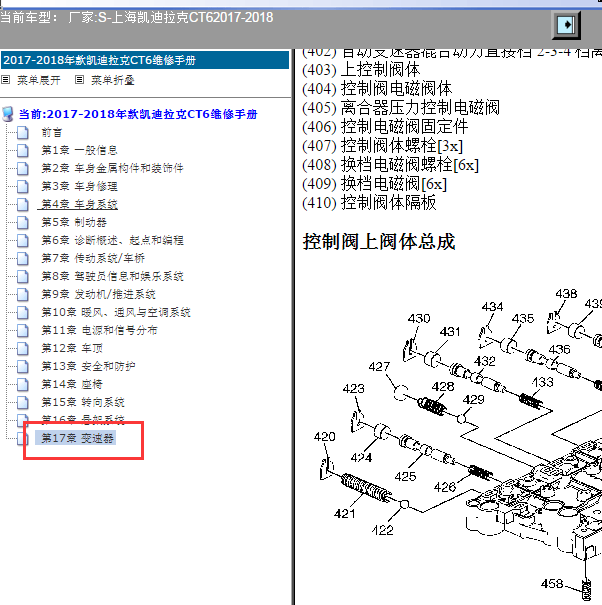Click part number 438 in the diagram
Screen dimensions: 602x605
[566, 294]
